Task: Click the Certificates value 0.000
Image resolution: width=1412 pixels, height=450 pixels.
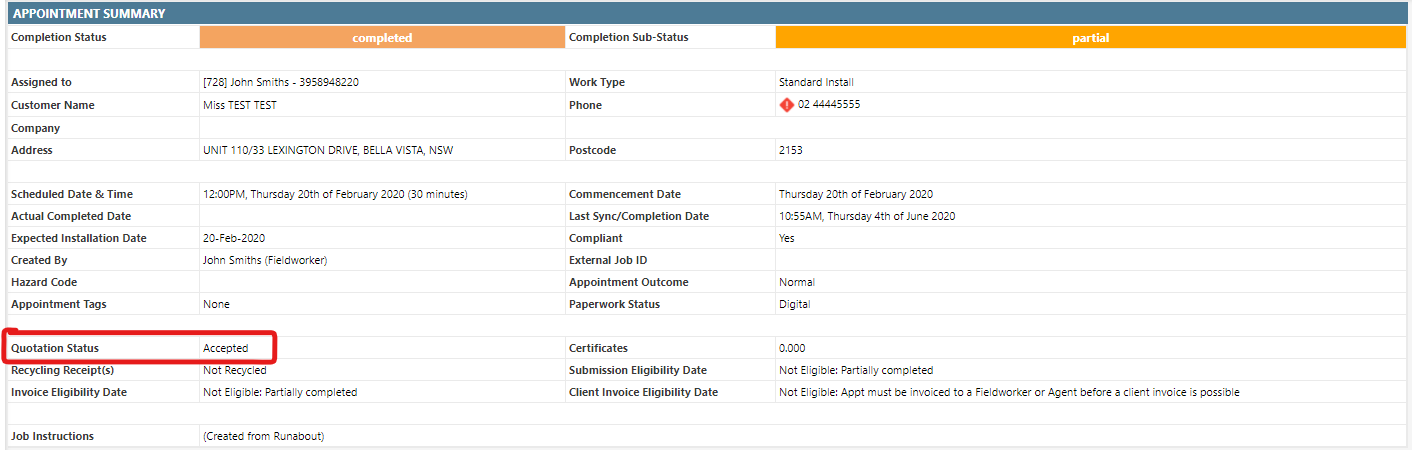Action: [x=792, y=348]
